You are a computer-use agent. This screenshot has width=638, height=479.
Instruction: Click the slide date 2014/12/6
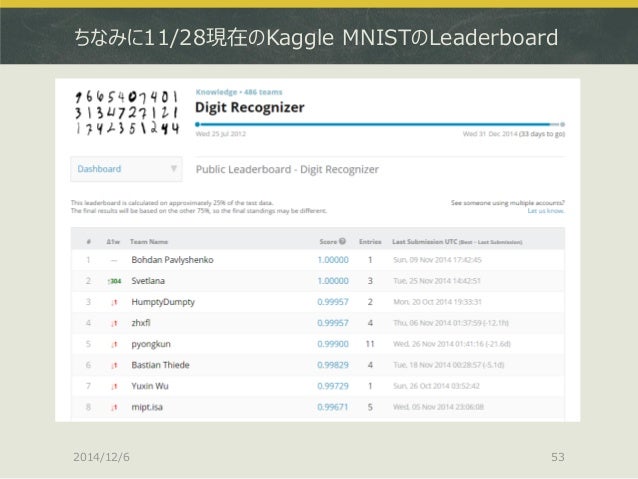click(101, 457)
